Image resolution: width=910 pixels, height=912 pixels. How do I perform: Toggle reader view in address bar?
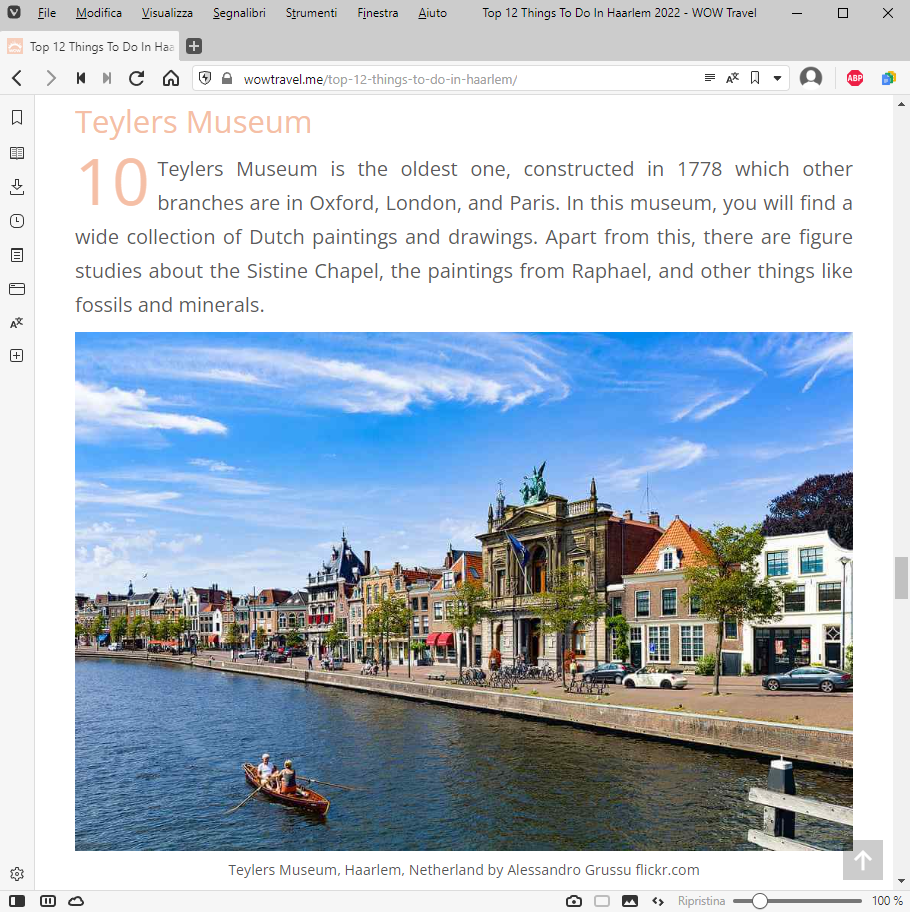pos(709,78)
